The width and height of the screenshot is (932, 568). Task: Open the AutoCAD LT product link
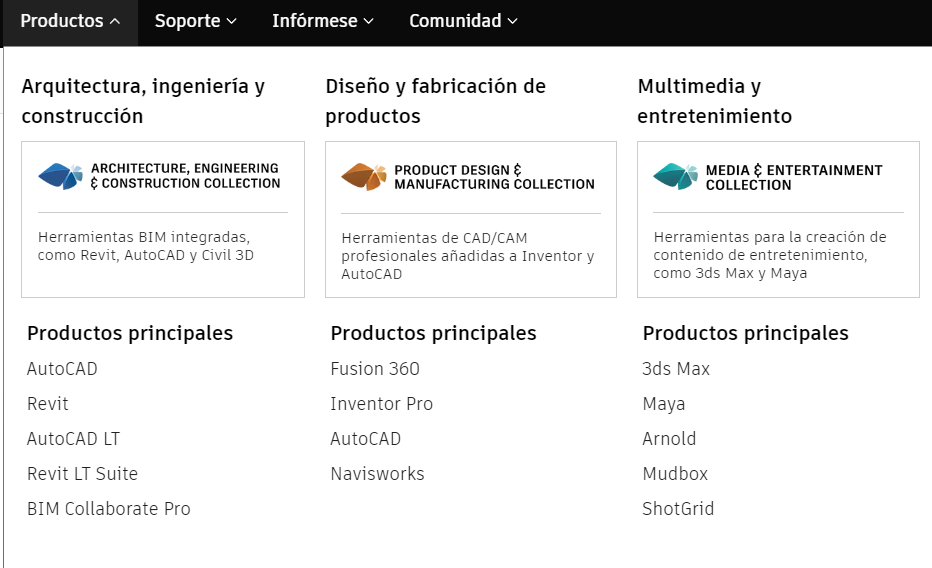[73, 439]
